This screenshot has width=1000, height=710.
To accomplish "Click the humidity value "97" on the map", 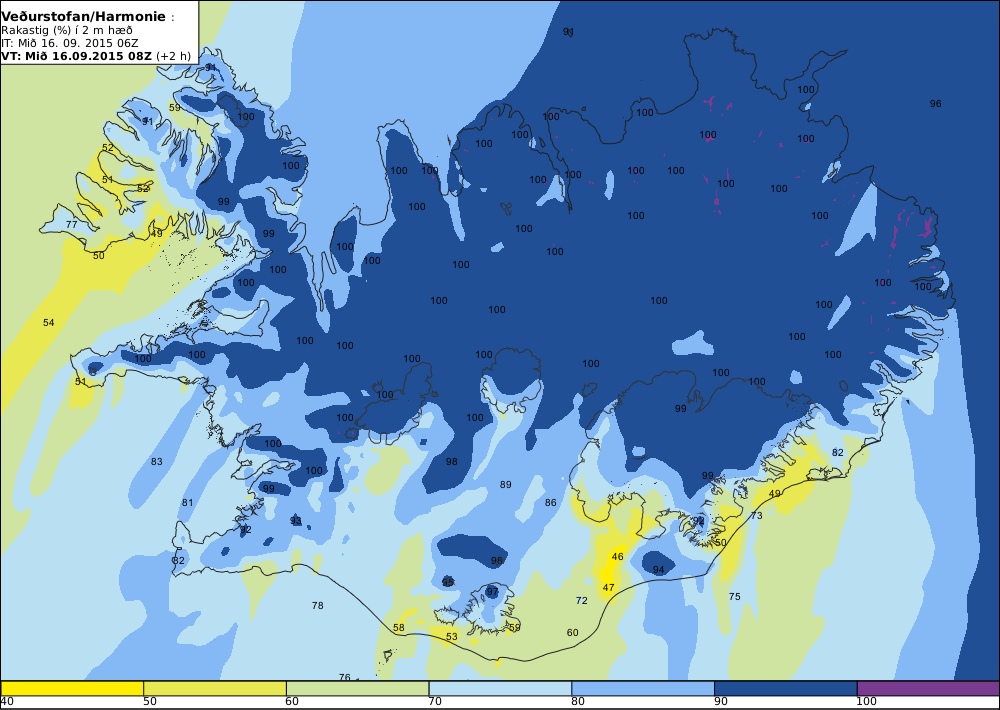I will [492, 591].
